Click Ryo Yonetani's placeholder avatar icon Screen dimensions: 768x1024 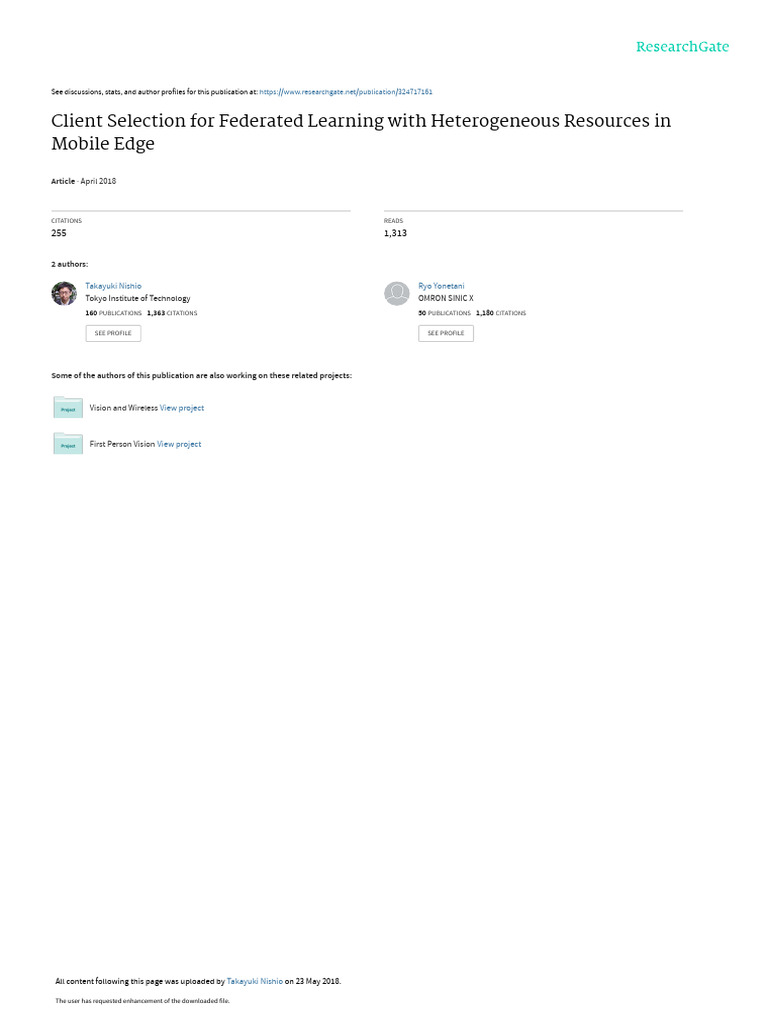click(x=397, y=293)
